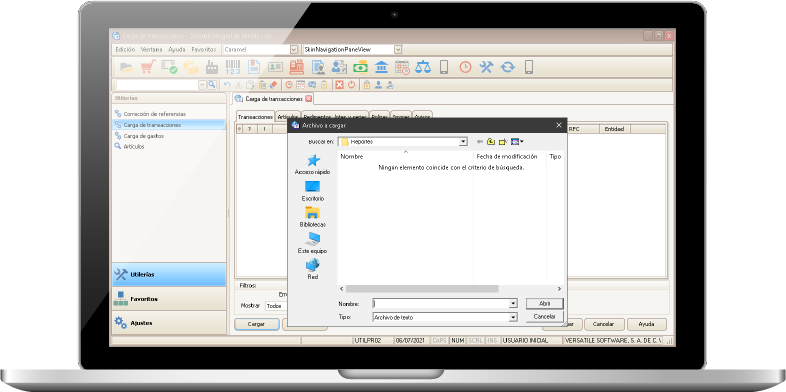Click the shopping cart toolbar icon
786x392 pixels.
(148, 67)
